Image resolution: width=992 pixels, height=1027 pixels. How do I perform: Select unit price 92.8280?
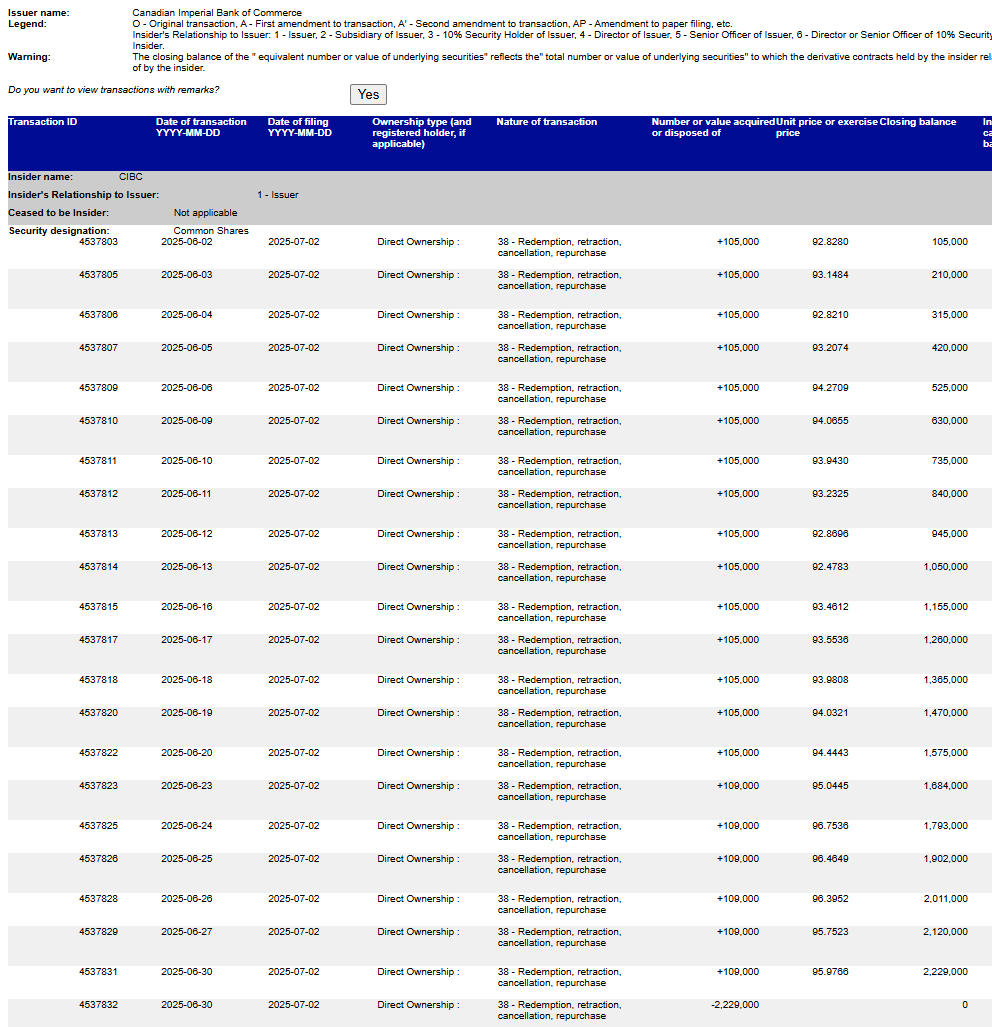coord(830,242)
